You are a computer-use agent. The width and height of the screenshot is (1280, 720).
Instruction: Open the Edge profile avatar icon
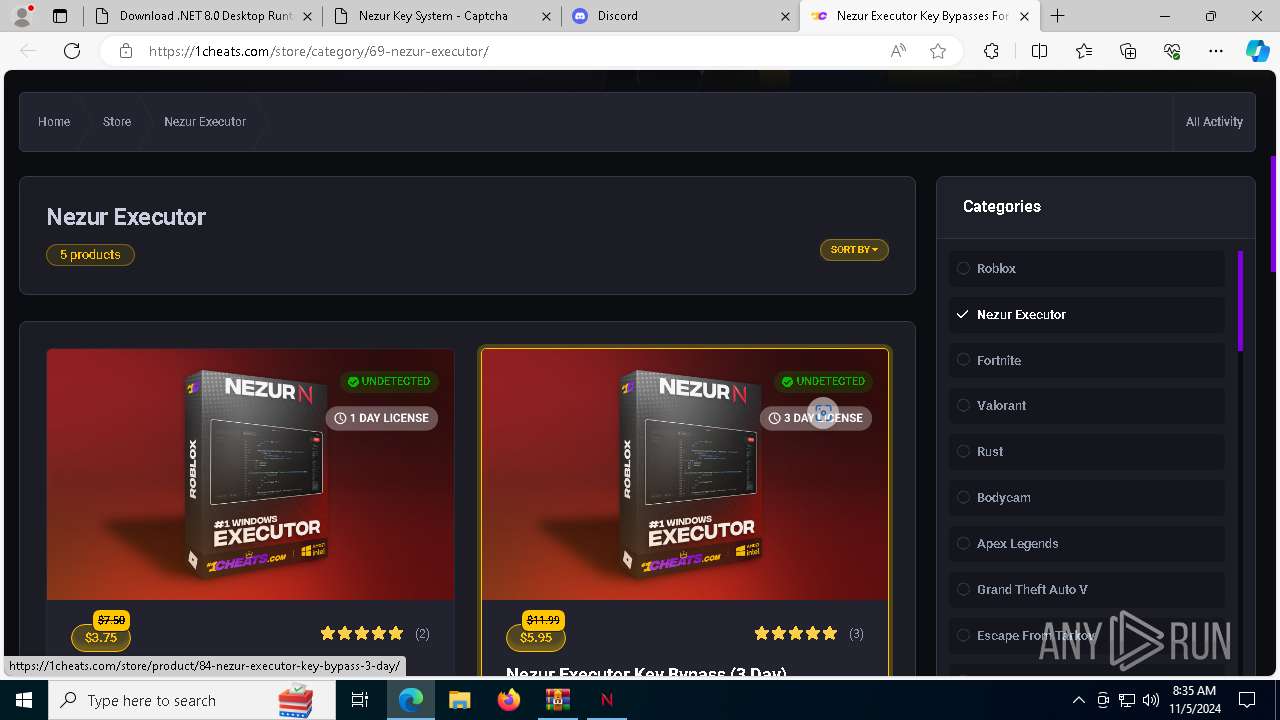click(x=22, y=16)
